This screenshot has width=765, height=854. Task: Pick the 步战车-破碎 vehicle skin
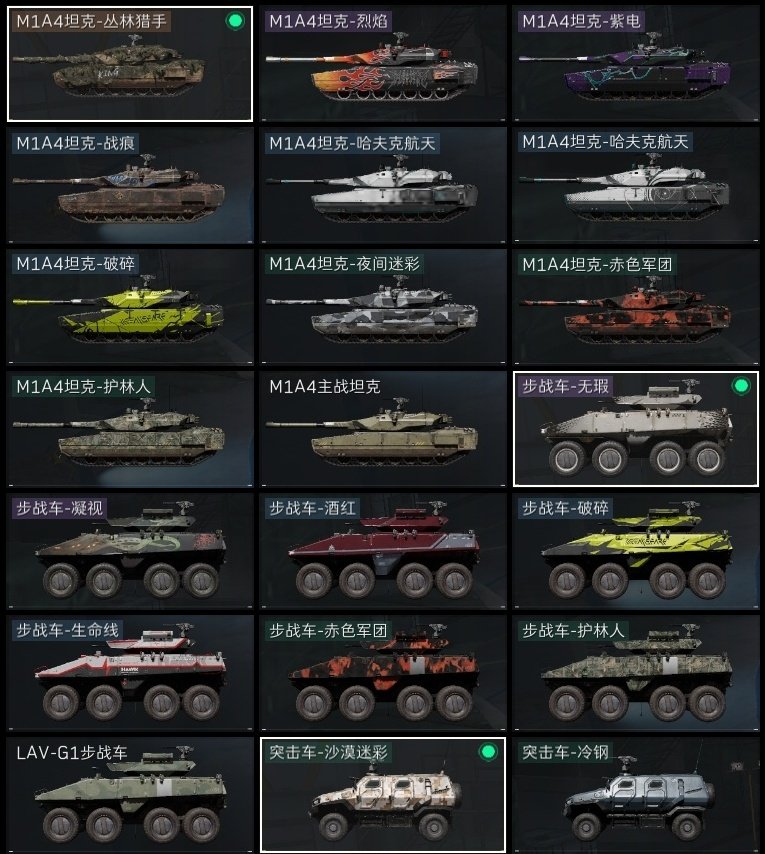pyautogui.click(x=636, y=551)
